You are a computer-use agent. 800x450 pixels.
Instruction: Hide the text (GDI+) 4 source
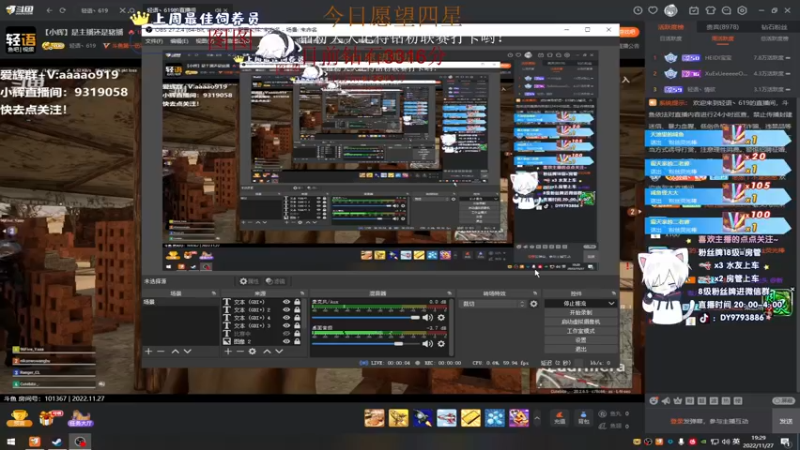click(286, 317)
